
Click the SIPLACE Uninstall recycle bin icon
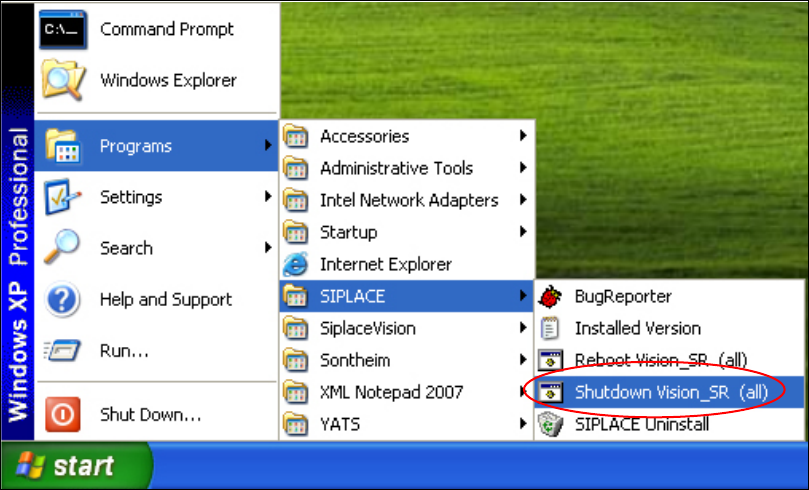pyautogui.click(x=550, y=424)
